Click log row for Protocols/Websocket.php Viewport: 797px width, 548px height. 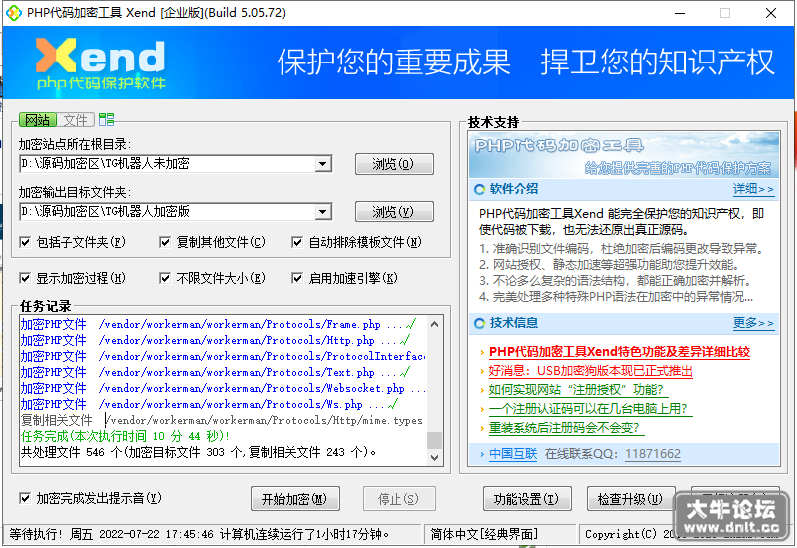pos(223,388)
